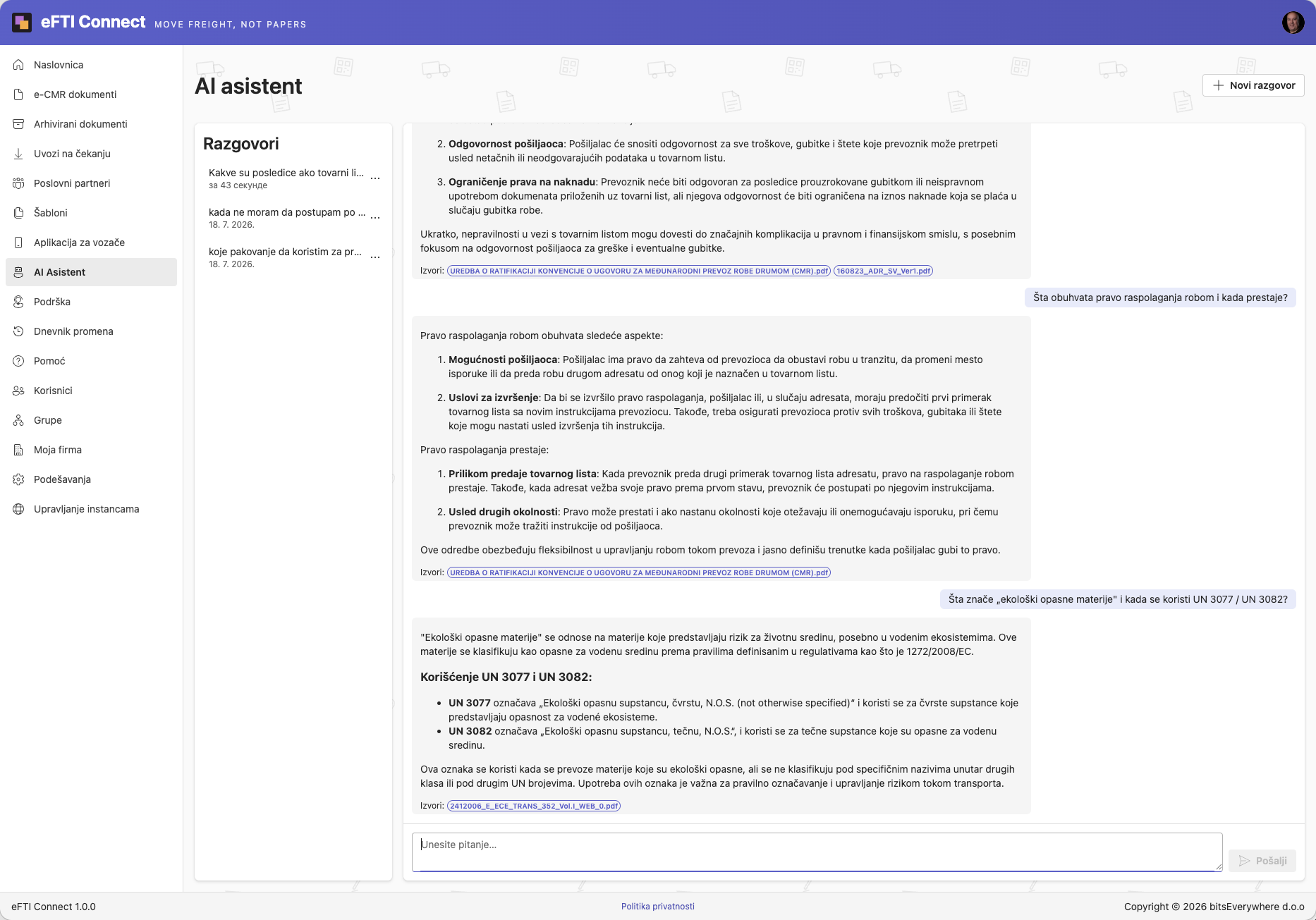Click the Uvozi na čekanju download icon
The image size is (1316, 920).
tap(18, 154)
